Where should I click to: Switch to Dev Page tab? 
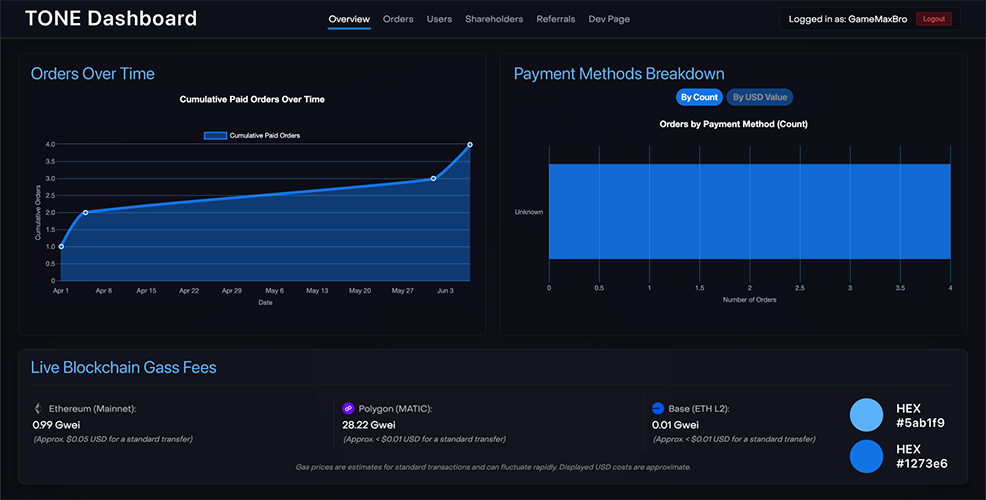point(609,19)
